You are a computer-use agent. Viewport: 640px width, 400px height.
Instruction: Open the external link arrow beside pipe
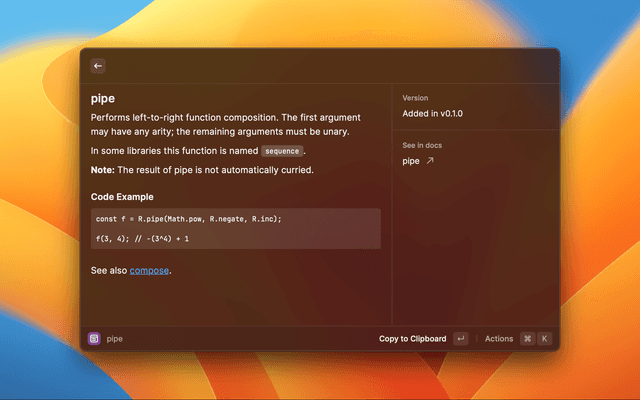tap(430, 160)
